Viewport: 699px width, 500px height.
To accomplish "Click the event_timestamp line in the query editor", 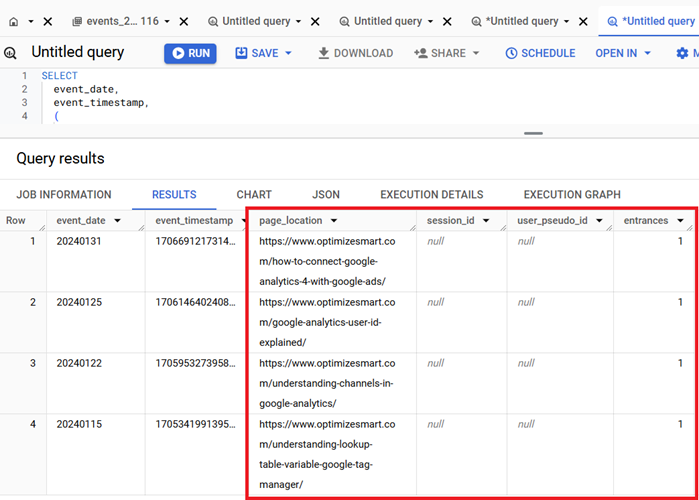I will point(101,103).
